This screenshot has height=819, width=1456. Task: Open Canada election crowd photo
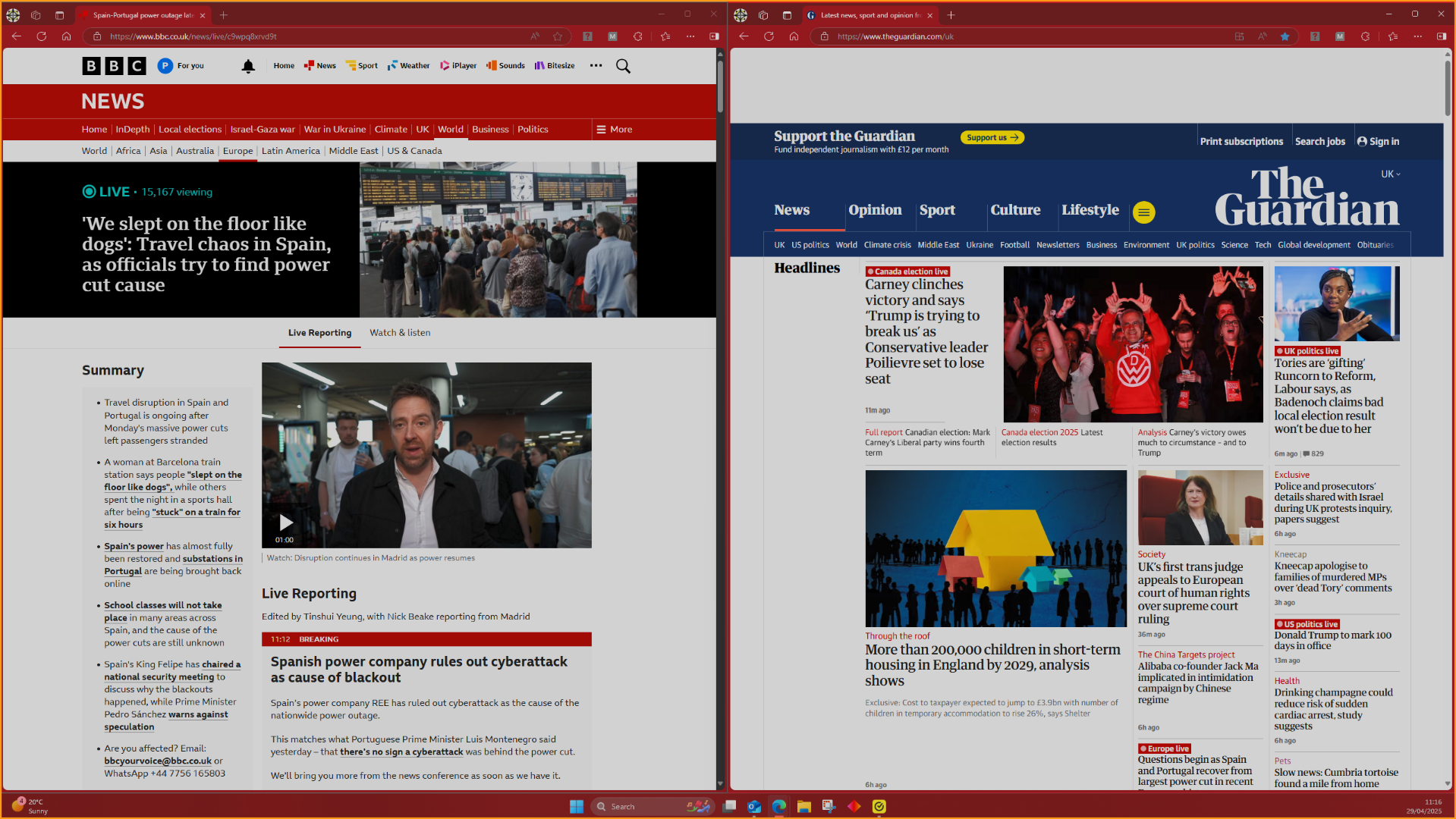(x=1133, y=344)
